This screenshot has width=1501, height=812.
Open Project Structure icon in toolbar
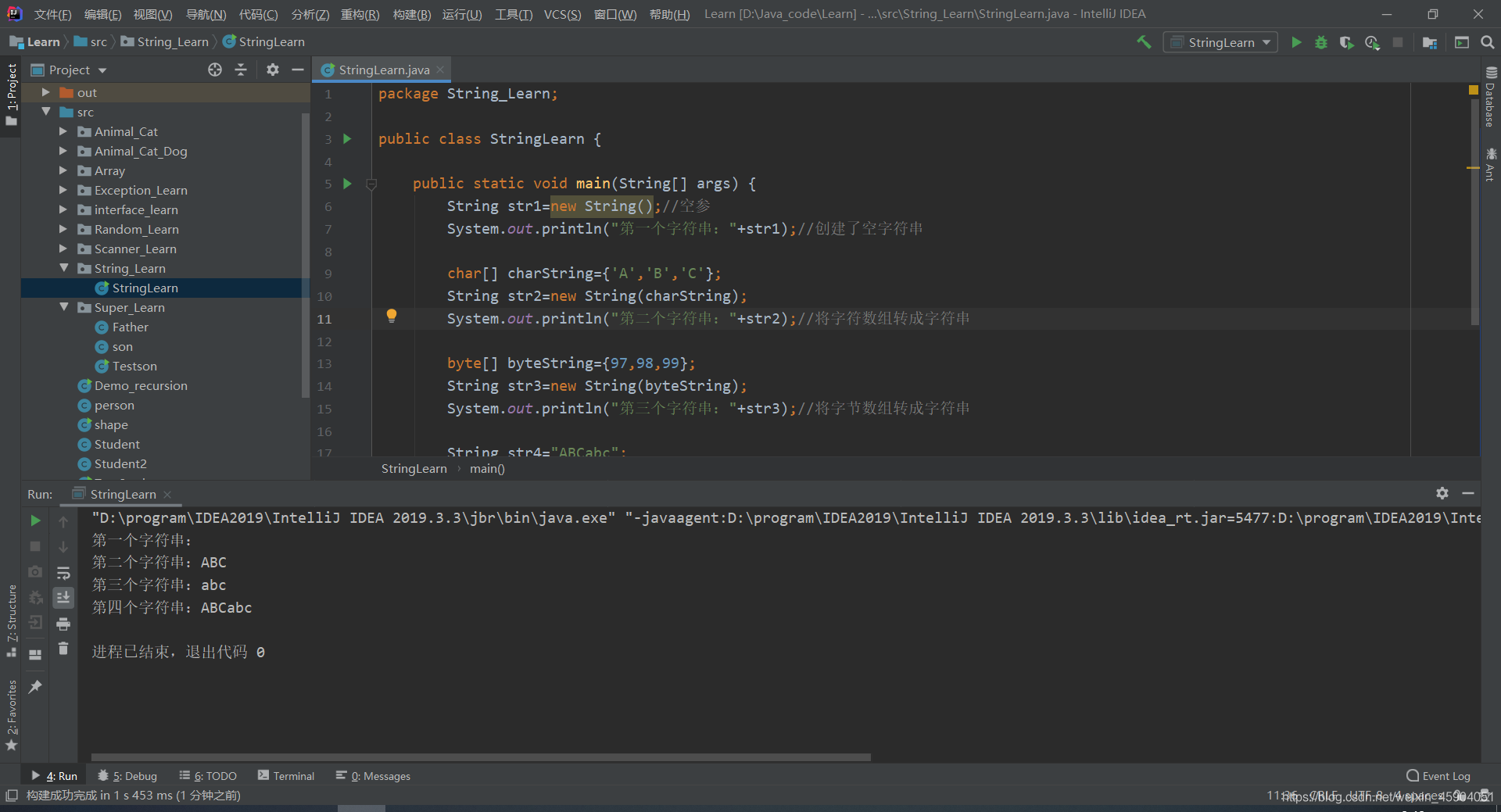coord(1430,42)
